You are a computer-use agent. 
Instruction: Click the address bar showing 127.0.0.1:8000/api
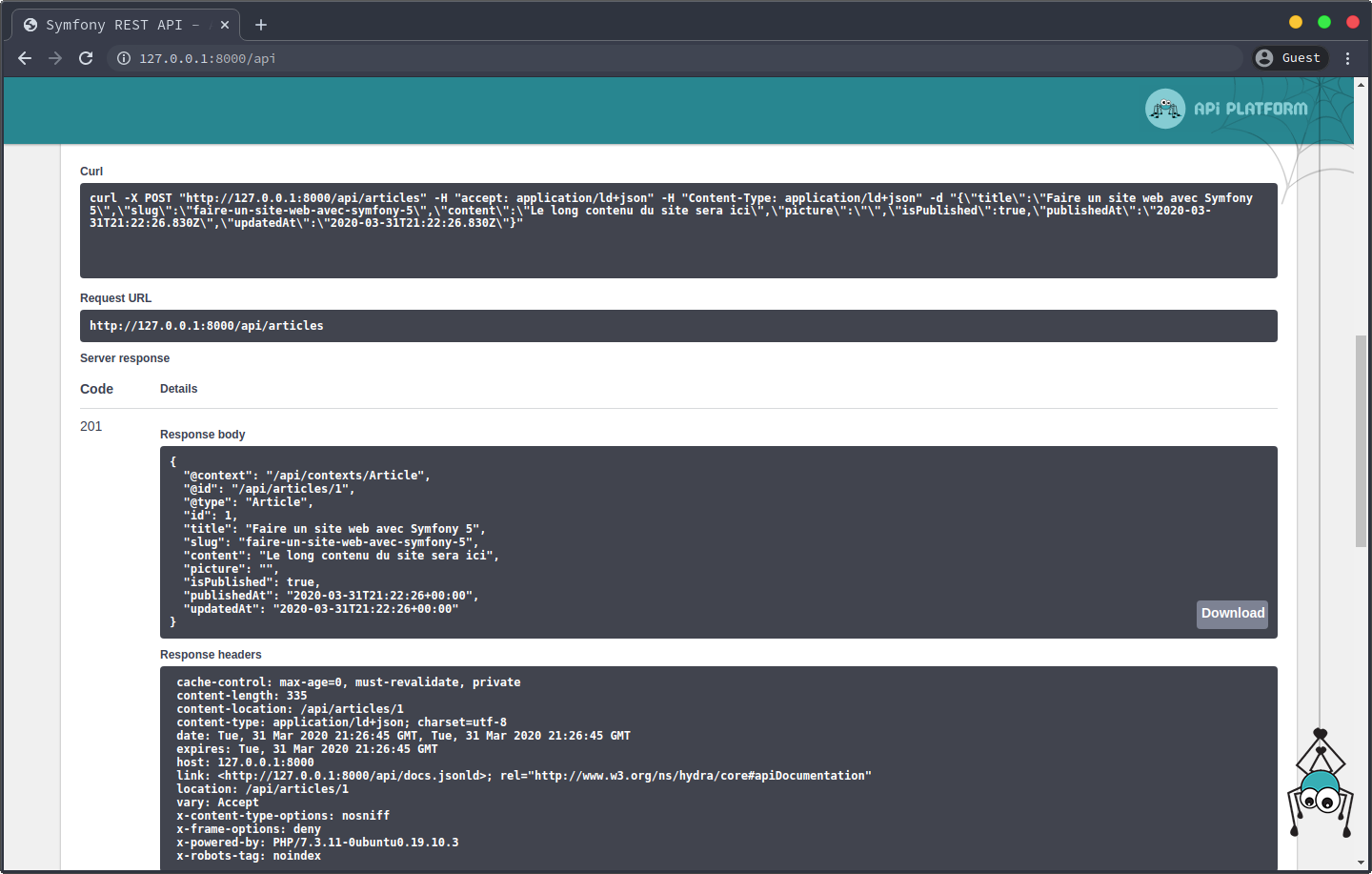coord(667,58)
